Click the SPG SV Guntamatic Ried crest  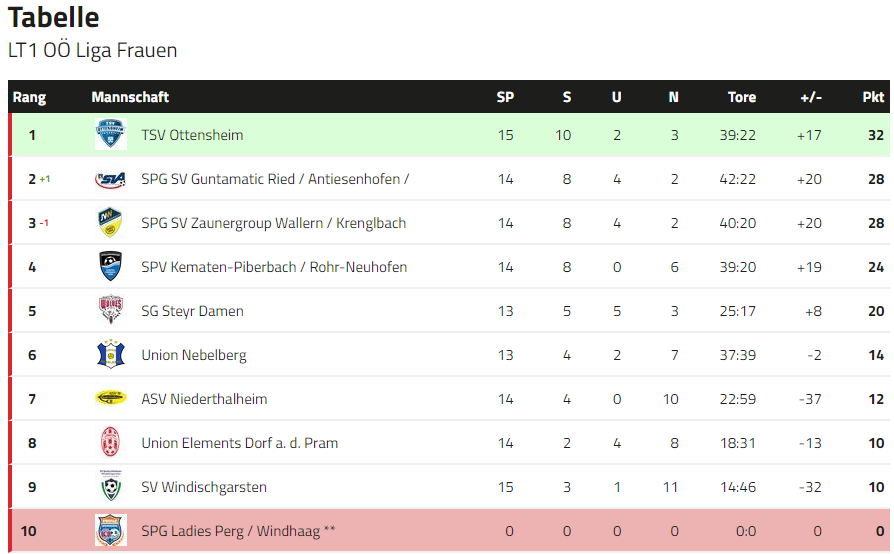coord(110,179)
